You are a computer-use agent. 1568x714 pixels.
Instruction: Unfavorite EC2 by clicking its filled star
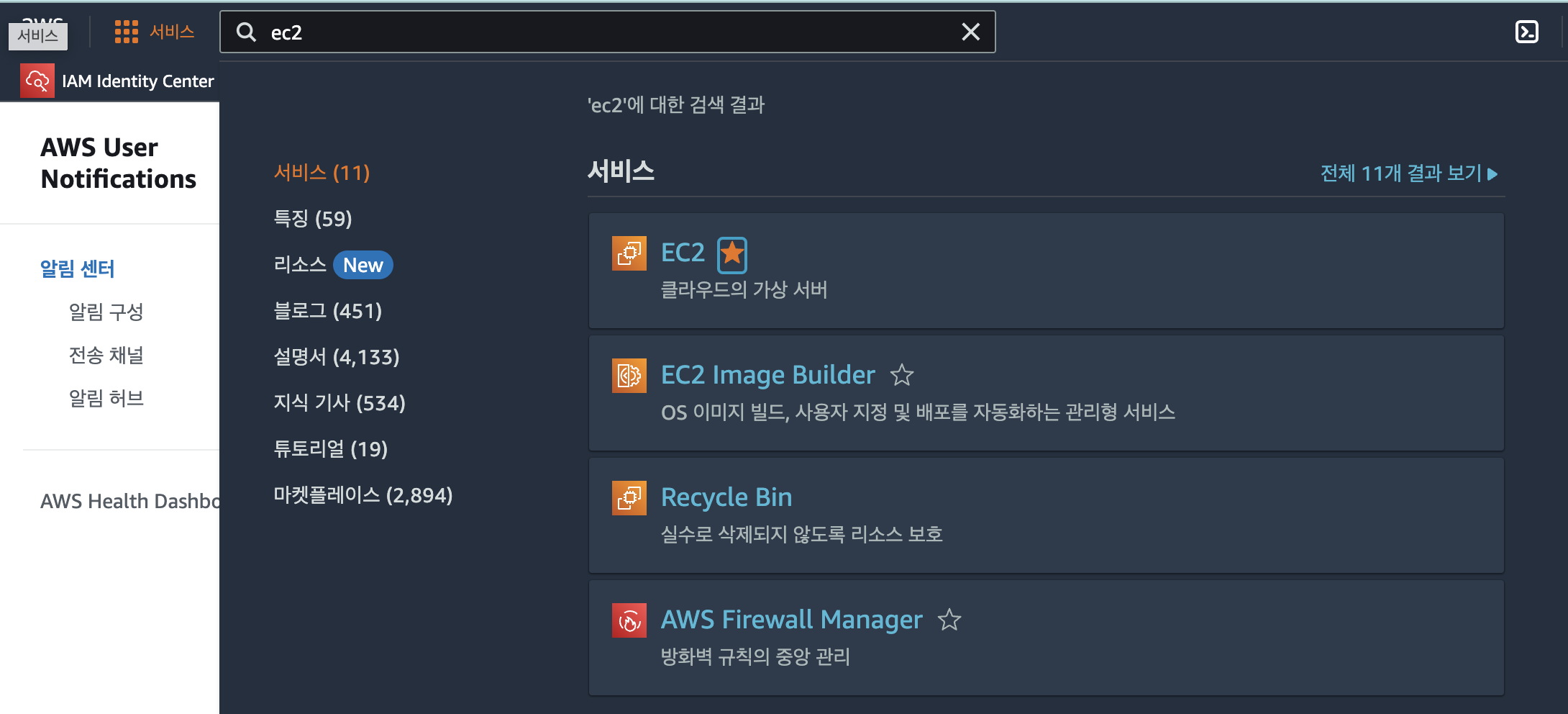tap(731, 253)
